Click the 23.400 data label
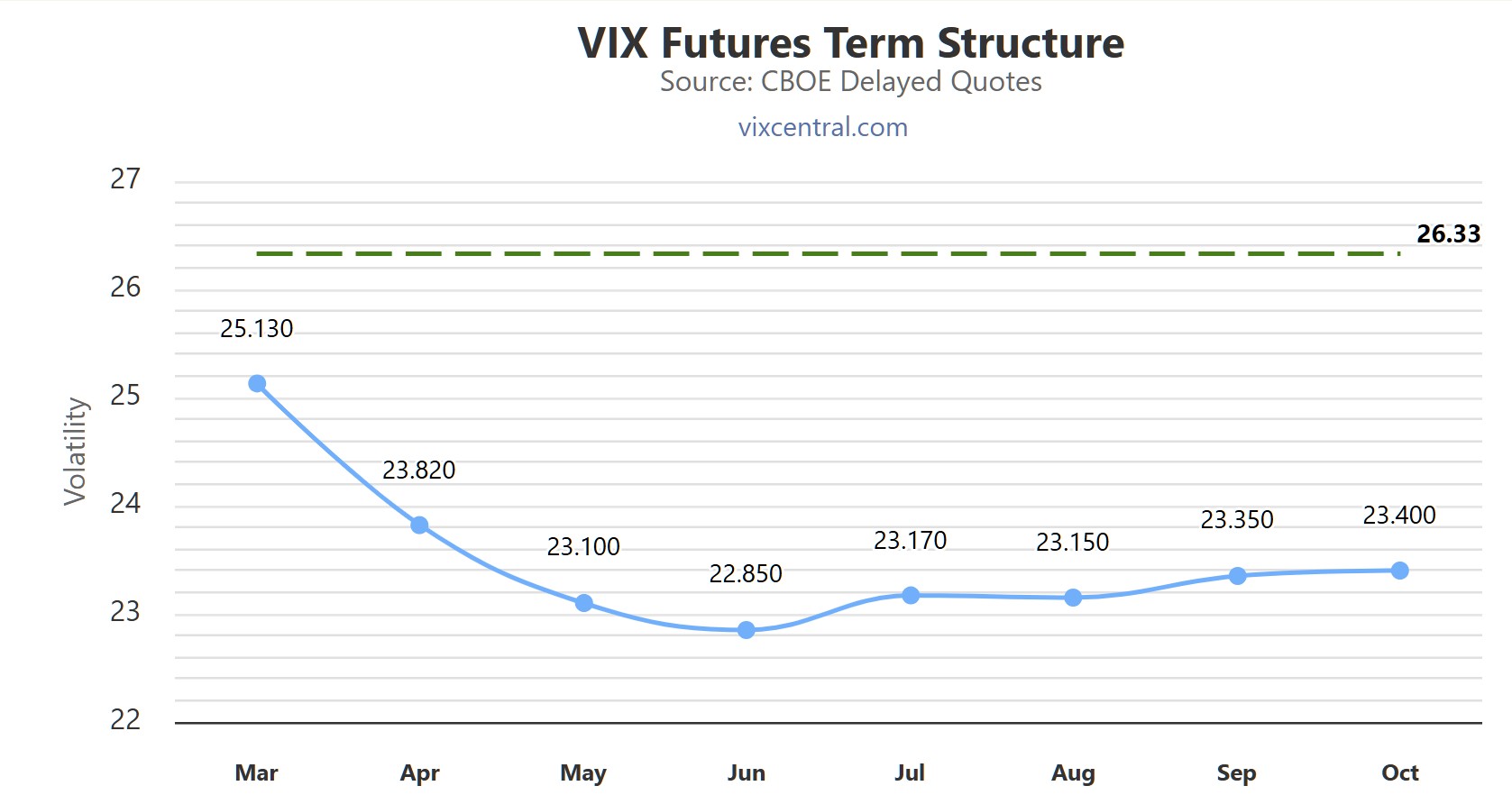The image size is (1512, 795). [1399, 516]
